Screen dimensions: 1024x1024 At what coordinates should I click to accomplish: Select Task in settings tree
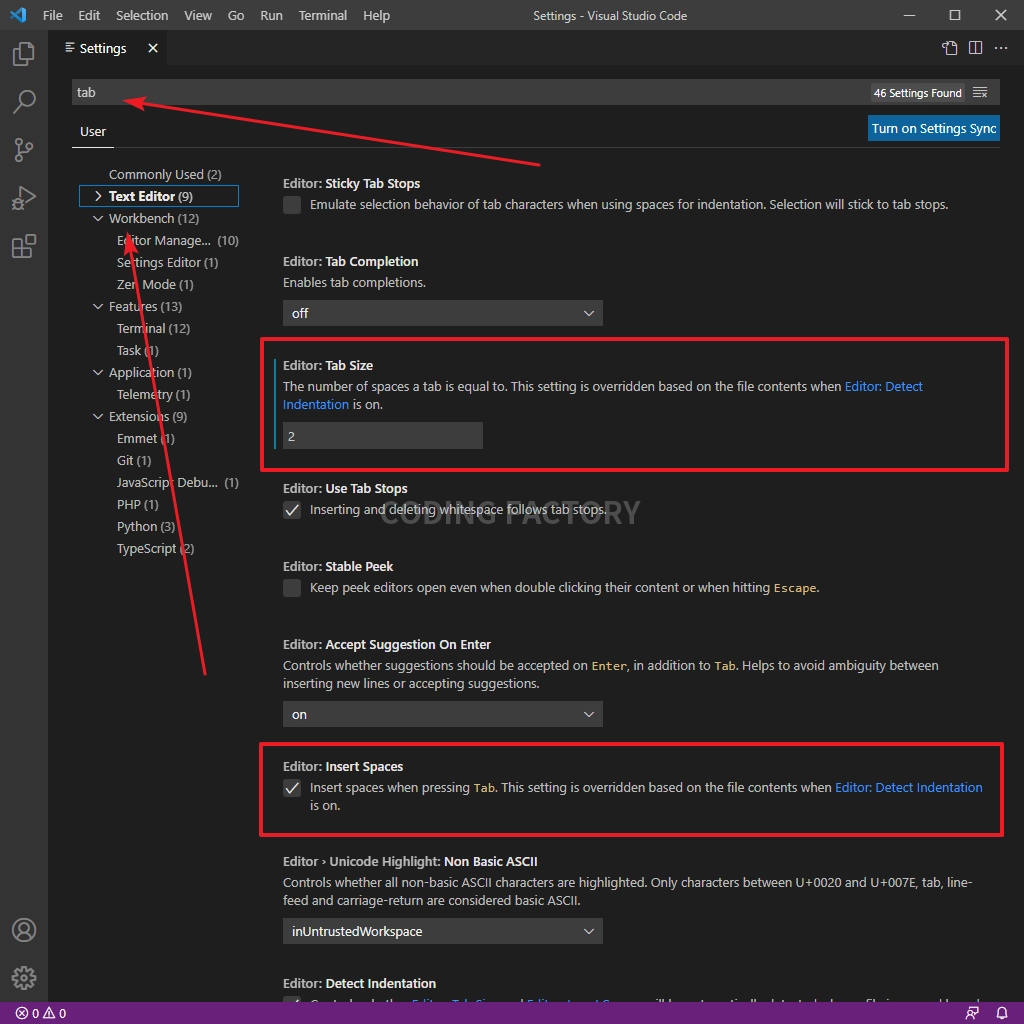point(138,351)
